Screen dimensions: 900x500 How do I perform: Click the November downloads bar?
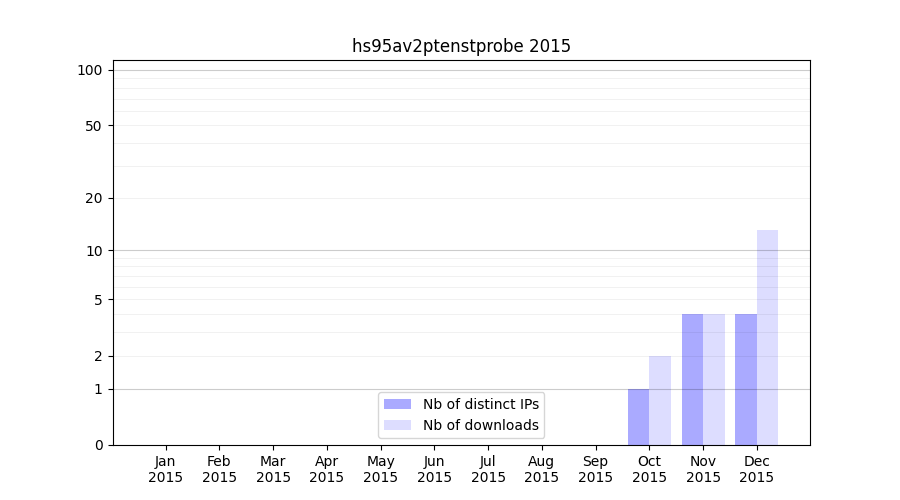pos(714,380)
